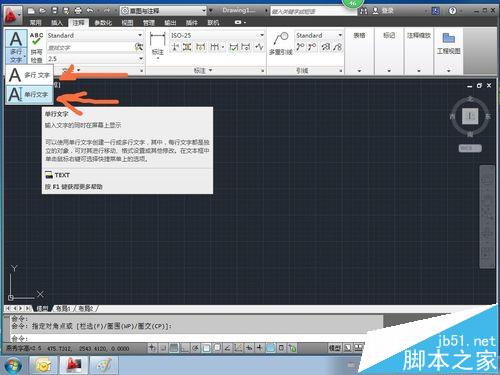Toggle Polar tracking in status bar
The image size is (500, 375).
point(195,348)
